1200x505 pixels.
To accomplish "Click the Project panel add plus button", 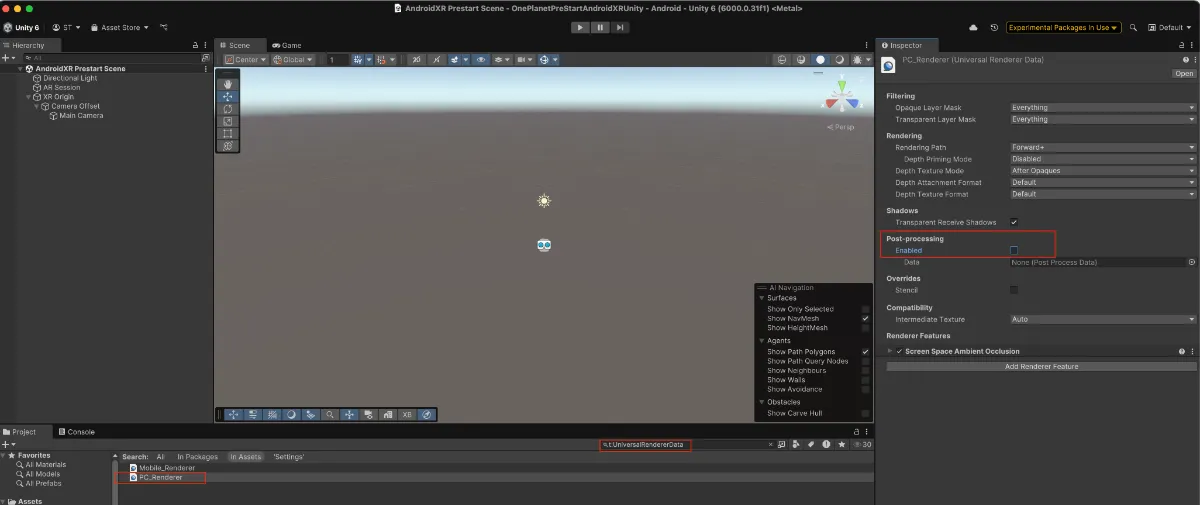I will tap(7, 444).
